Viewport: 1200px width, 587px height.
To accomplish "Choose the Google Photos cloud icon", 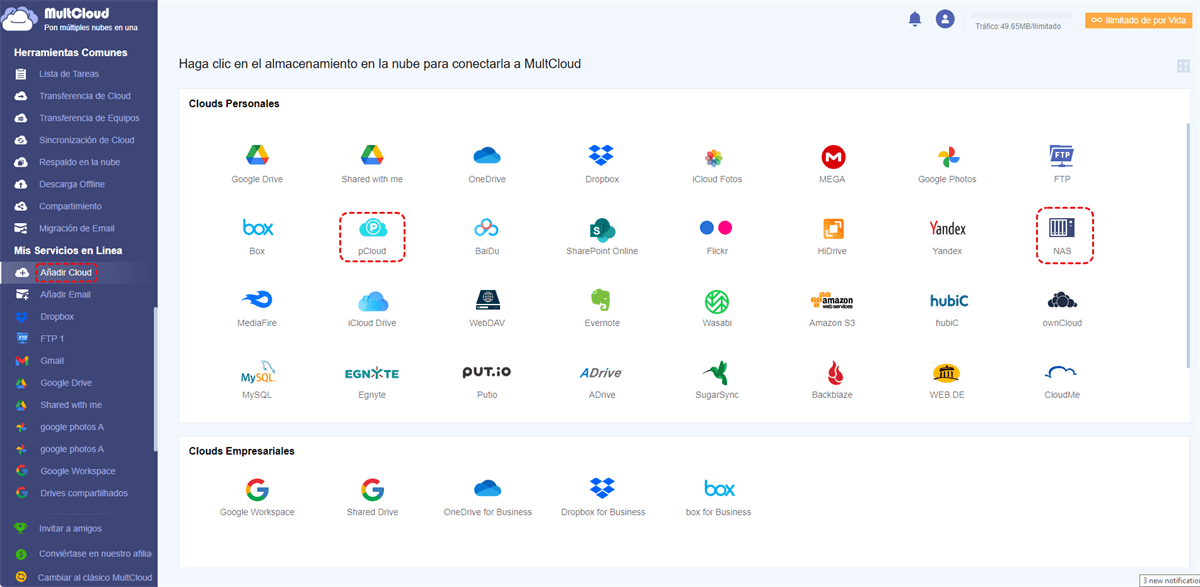I will click(x=947, y=157).
